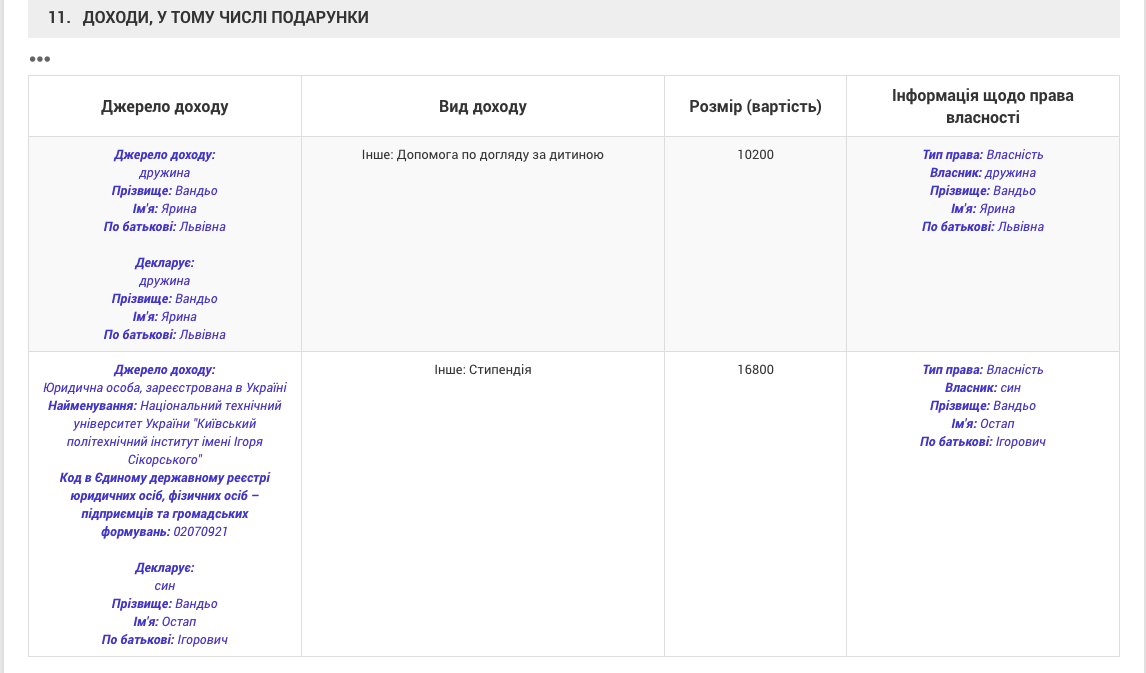
Task: Click "Декларує: син" label in second row
Action: tap(165, 577)
